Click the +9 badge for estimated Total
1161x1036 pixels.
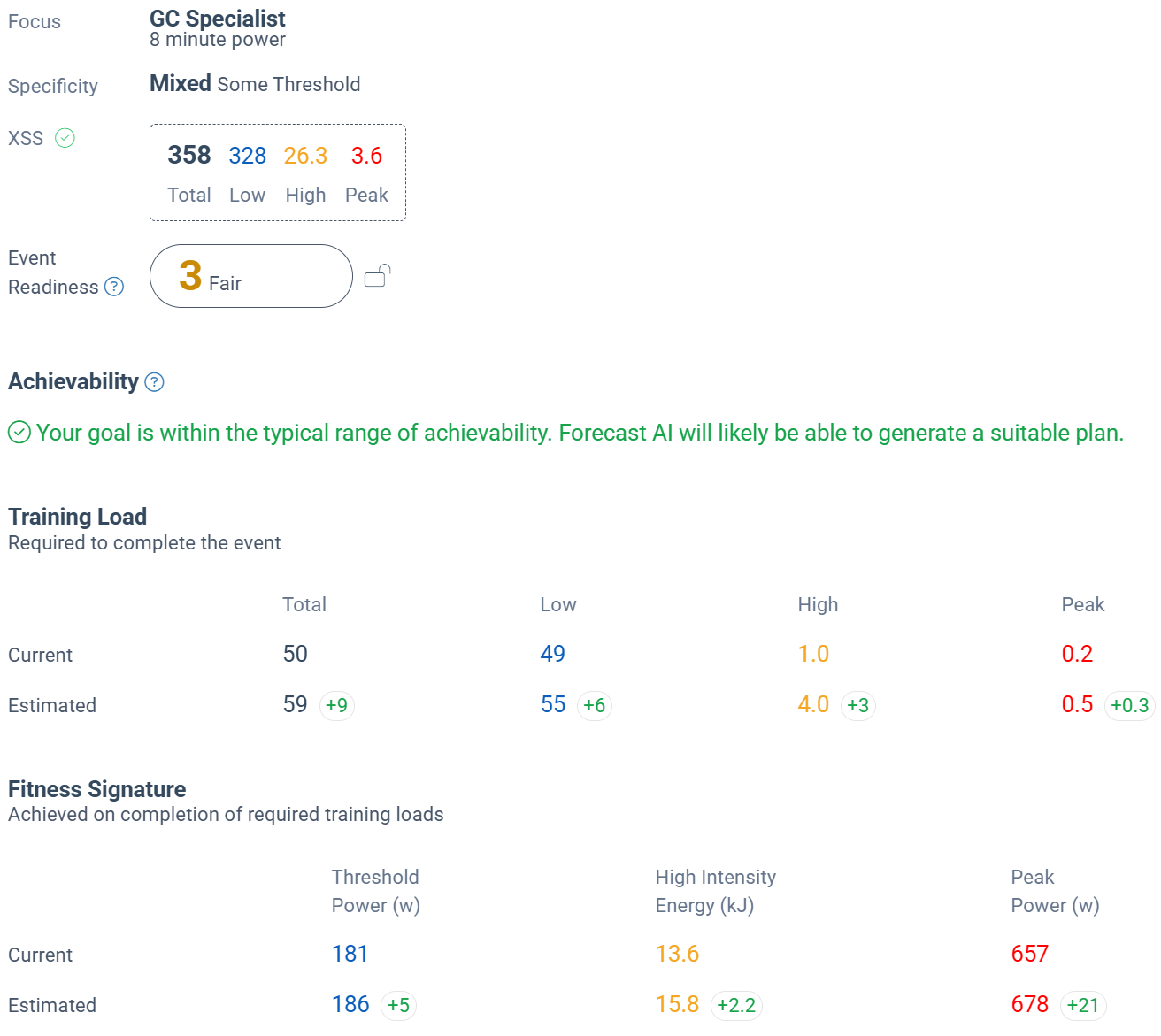[336, 705]
